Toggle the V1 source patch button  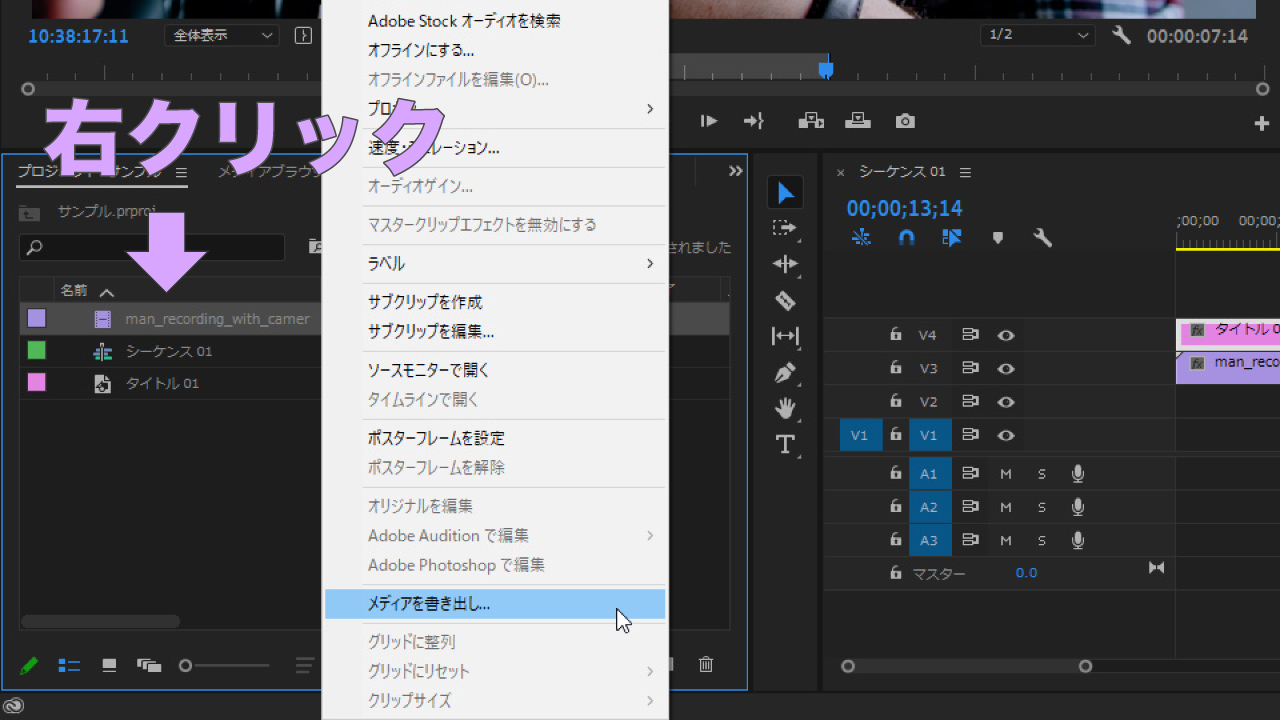point(860,435)
